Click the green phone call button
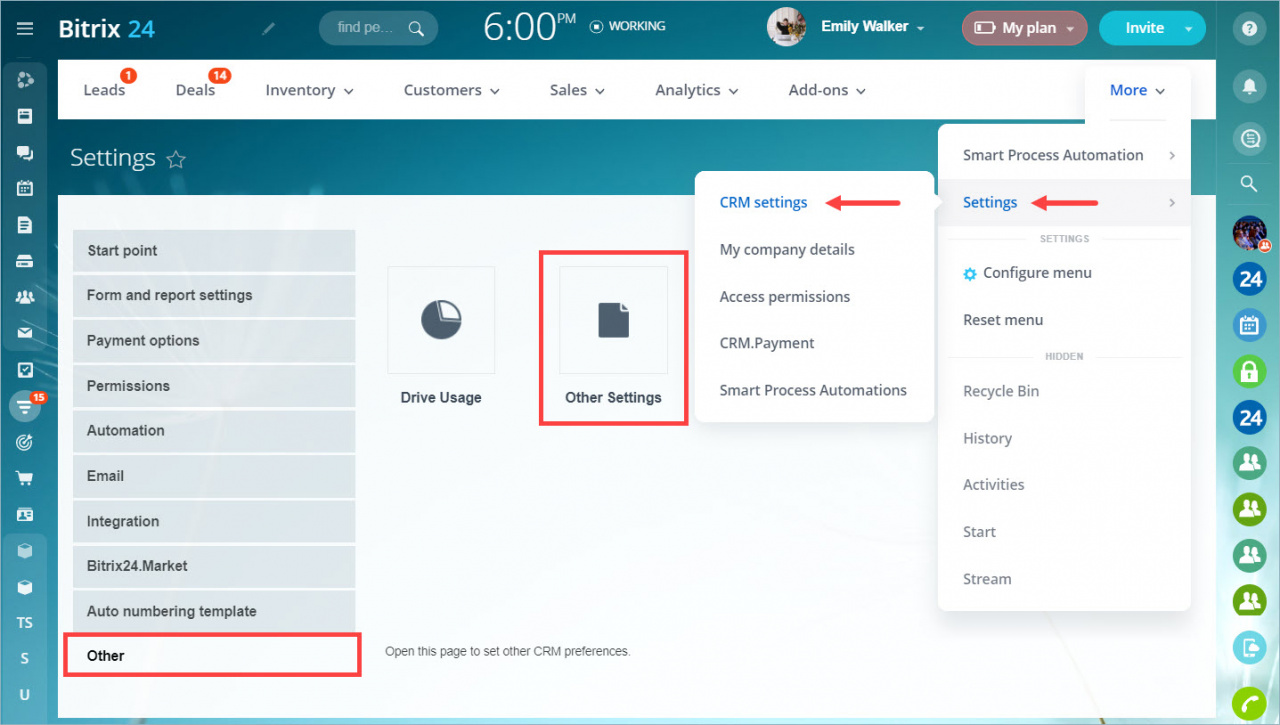Screen dimensions: 1280x725 click(1249, 704)
